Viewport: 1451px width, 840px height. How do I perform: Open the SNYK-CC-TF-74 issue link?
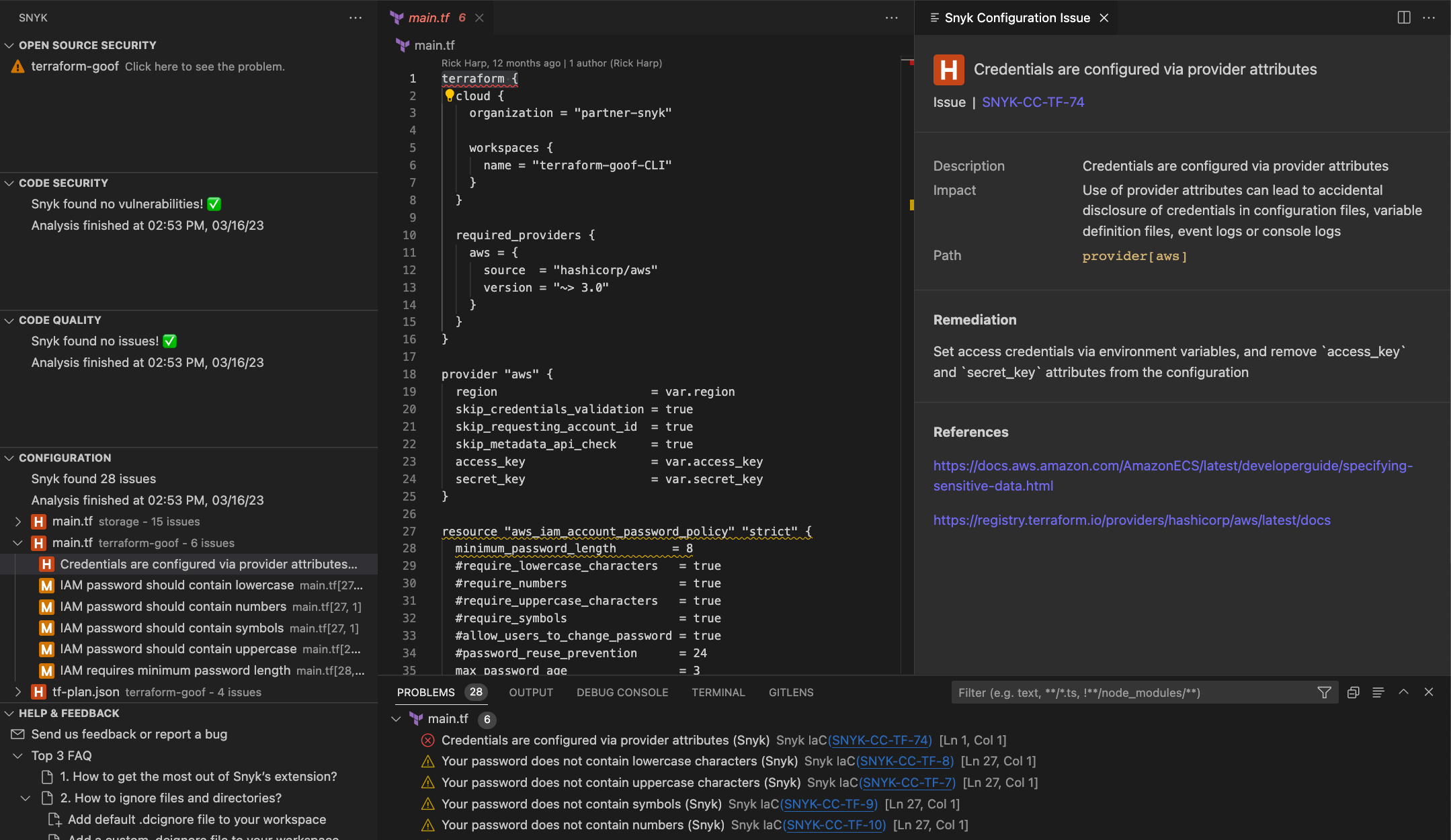pyautogui.click(x=1032, y=102)
